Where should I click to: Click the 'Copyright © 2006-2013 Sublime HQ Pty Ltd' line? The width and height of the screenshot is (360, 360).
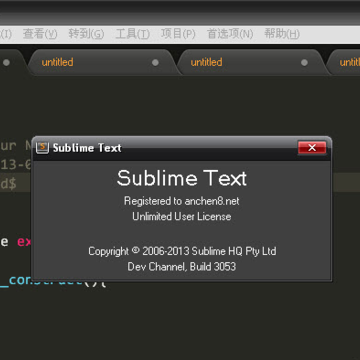182,251
